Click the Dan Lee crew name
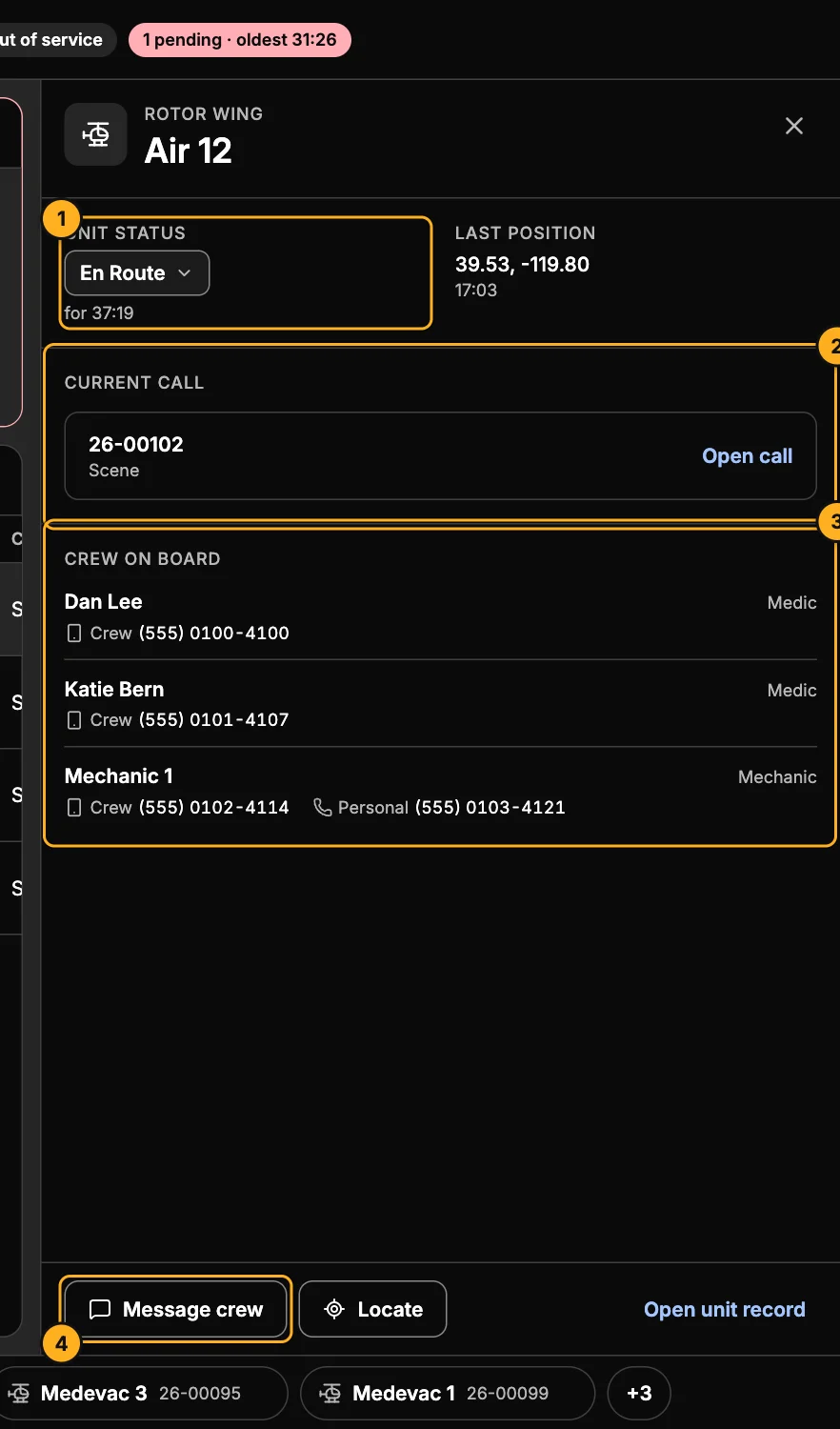The image size is (840, 1429). pos(104,602)
